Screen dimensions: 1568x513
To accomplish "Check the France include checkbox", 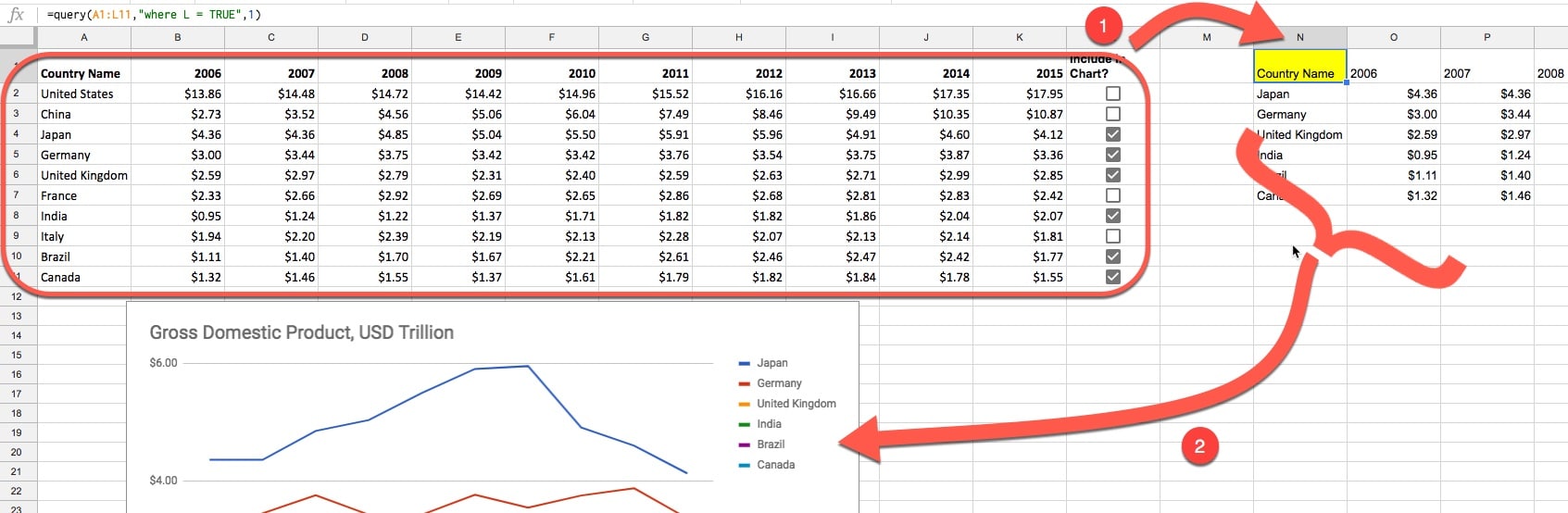I will [x=1113, y=195].
